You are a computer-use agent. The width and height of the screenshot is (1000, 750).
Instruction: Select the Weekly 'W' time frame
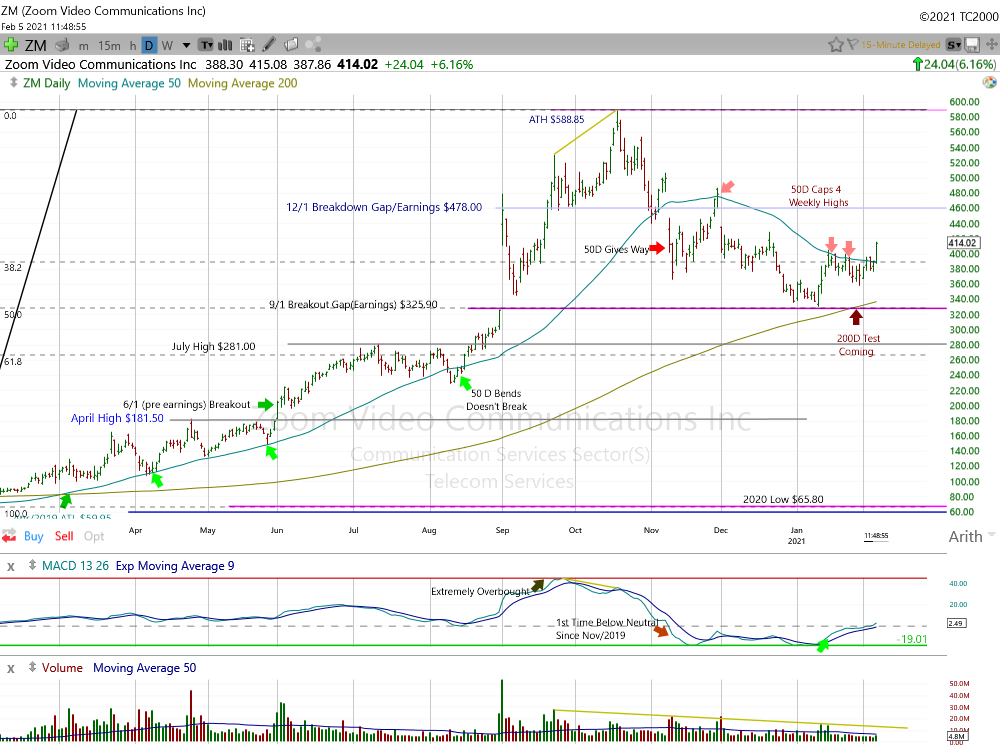click(x=167, y=45)
